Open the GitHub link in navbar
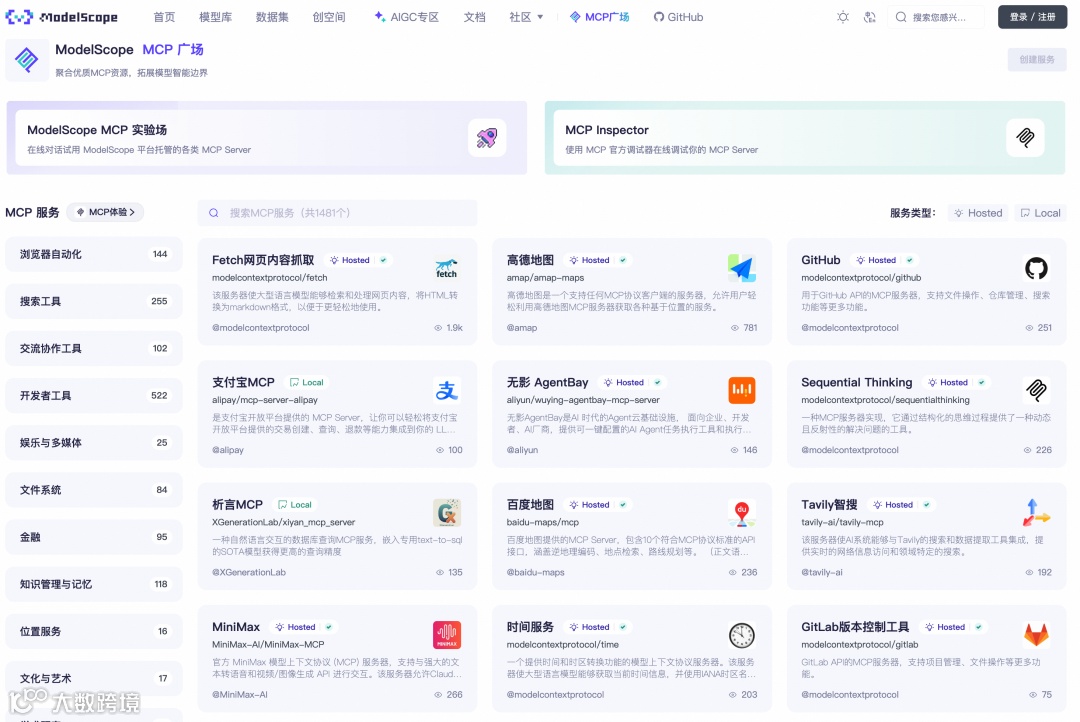This screenshot has width=1080, height=722. pos(678,17)
